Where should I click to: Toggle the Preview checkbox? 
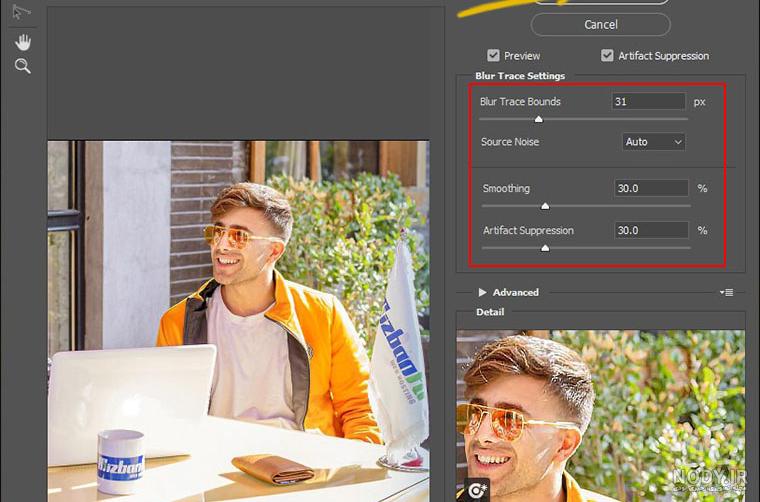click(493, 56)
